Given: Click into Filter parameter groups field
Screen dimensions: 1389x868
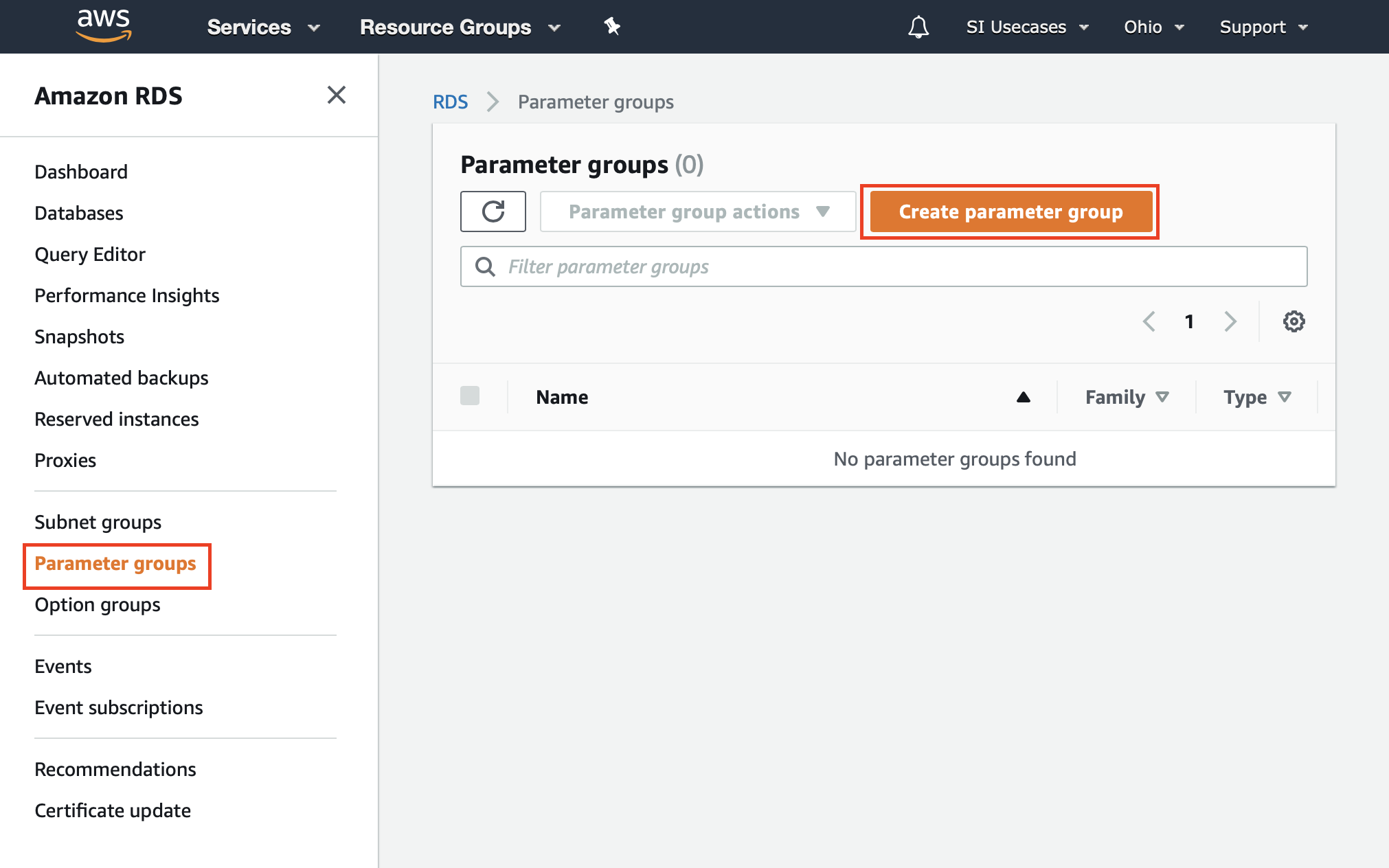Looking at the screenshot, I should pyautogui.click(x=883, y=266).
